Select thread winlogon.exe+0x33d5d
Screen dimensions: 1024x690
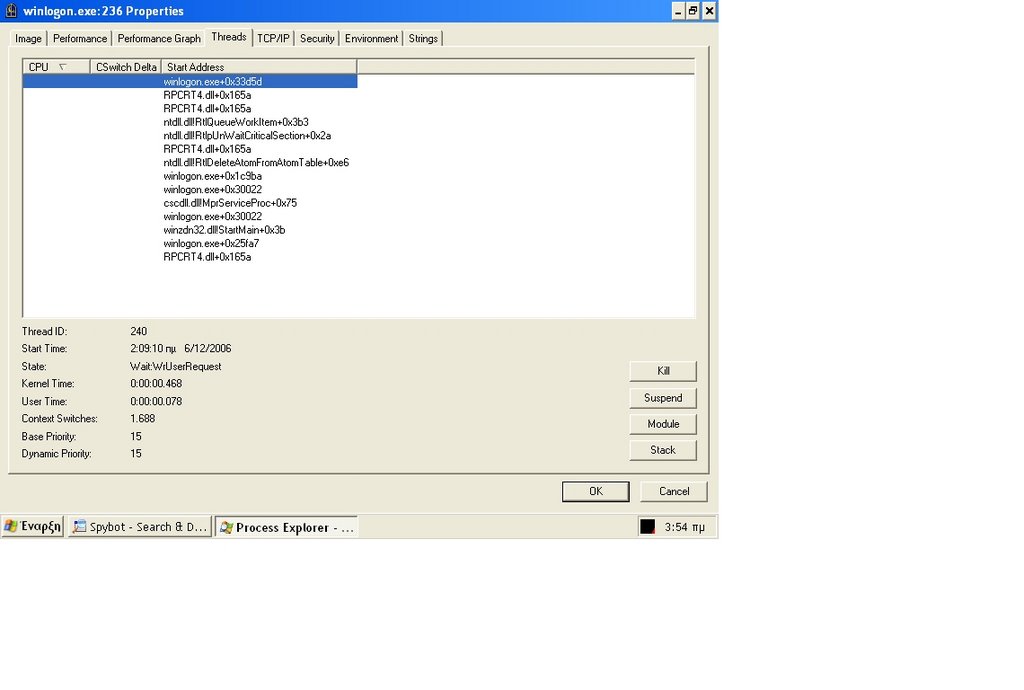click(x=190, y=82)
